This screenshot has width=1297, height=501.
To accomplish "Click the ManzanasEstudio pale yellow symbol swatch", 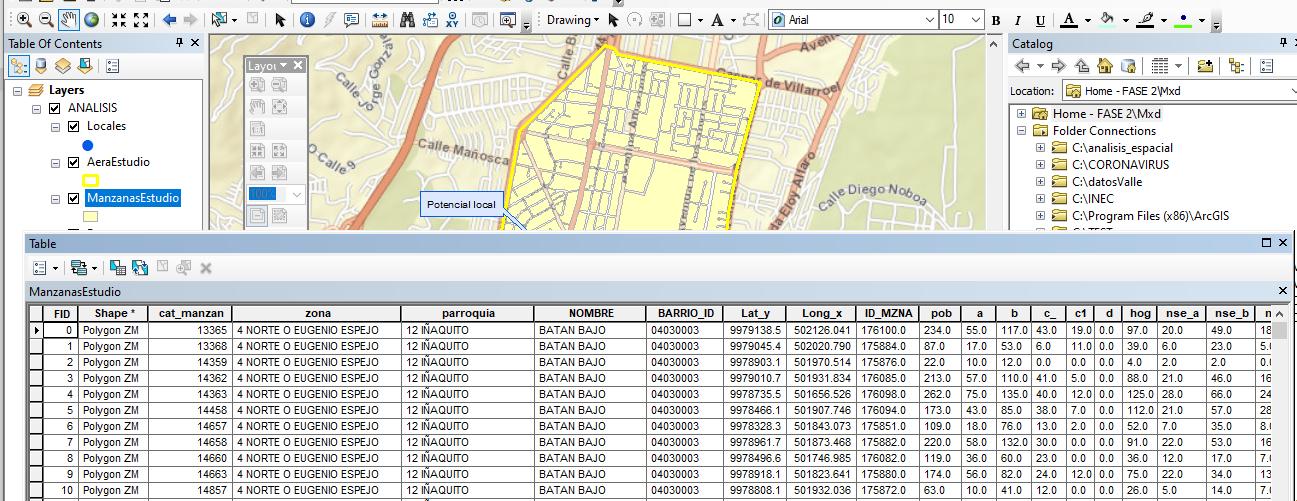I will point(90,216).
